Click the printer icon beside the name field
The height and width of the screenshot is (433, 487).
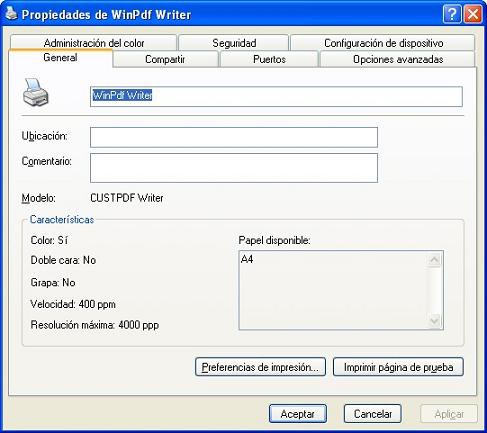pyautogui.click(x=36, y=92)
